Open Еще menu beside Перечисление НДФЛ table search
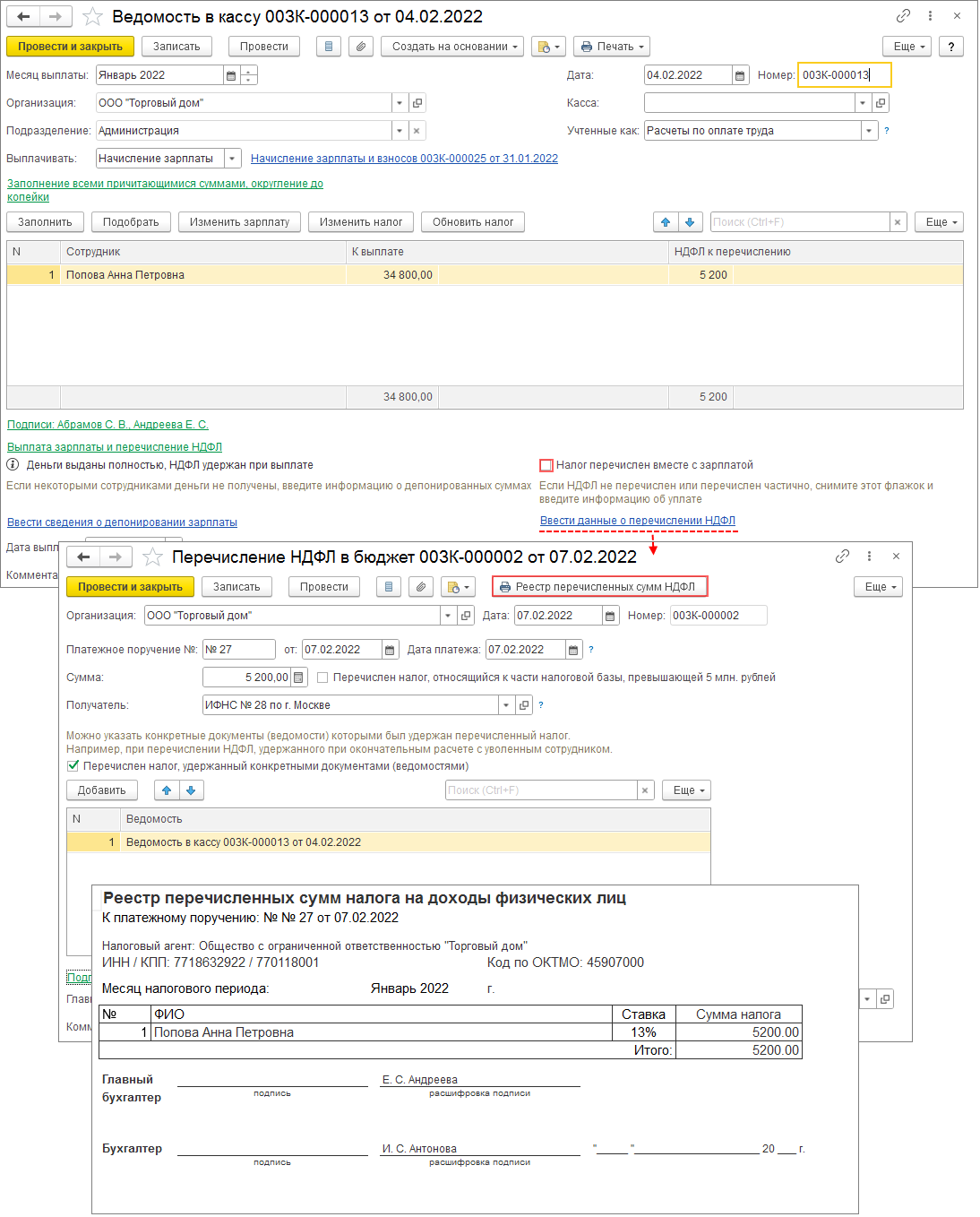 [x=687, y=790]
